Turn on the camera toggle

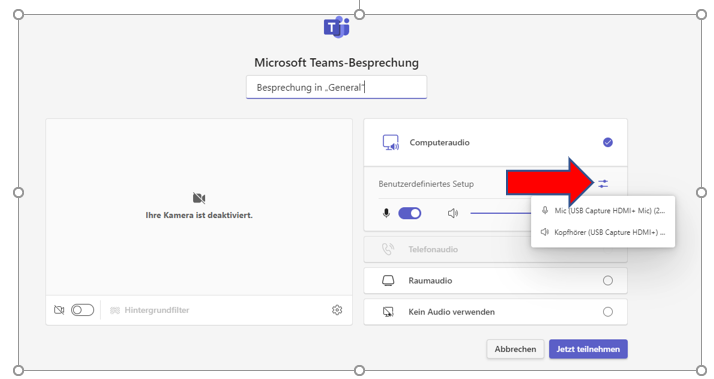(82, 310)
